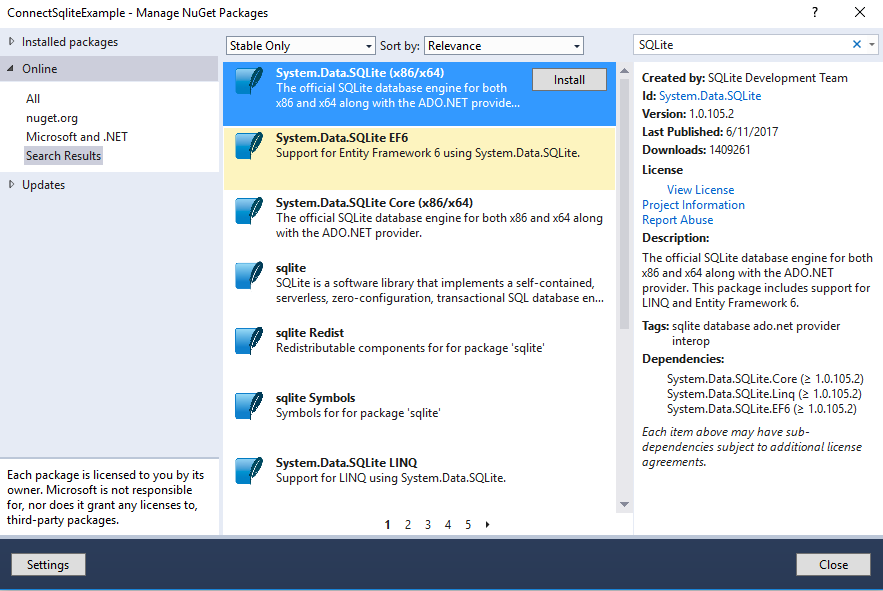
Task: Clear the SQLite search text
Action: coord(857,45)
